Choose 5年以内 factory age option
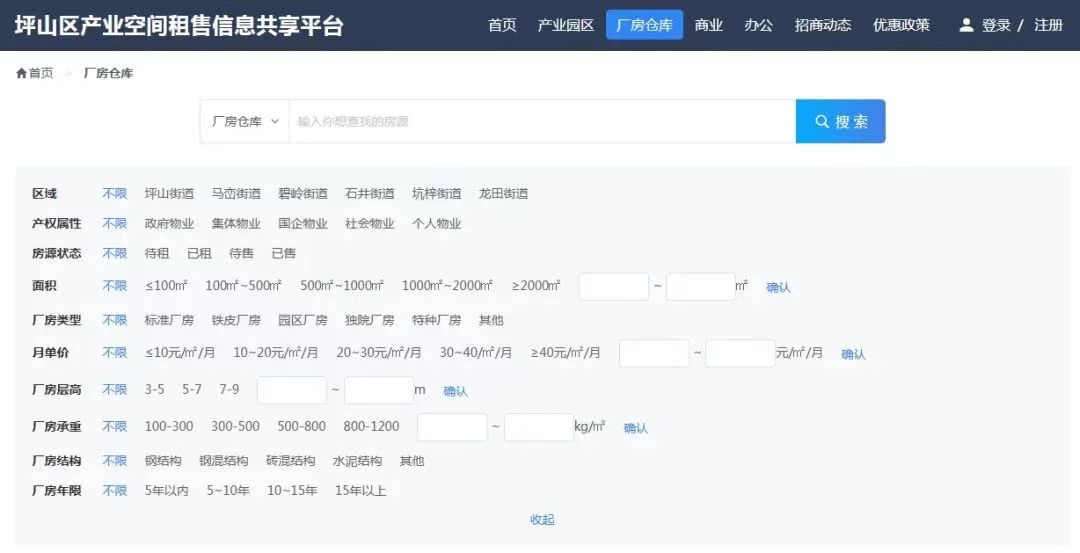This screenshot has height=553, width=1080. tap(166, 491)
